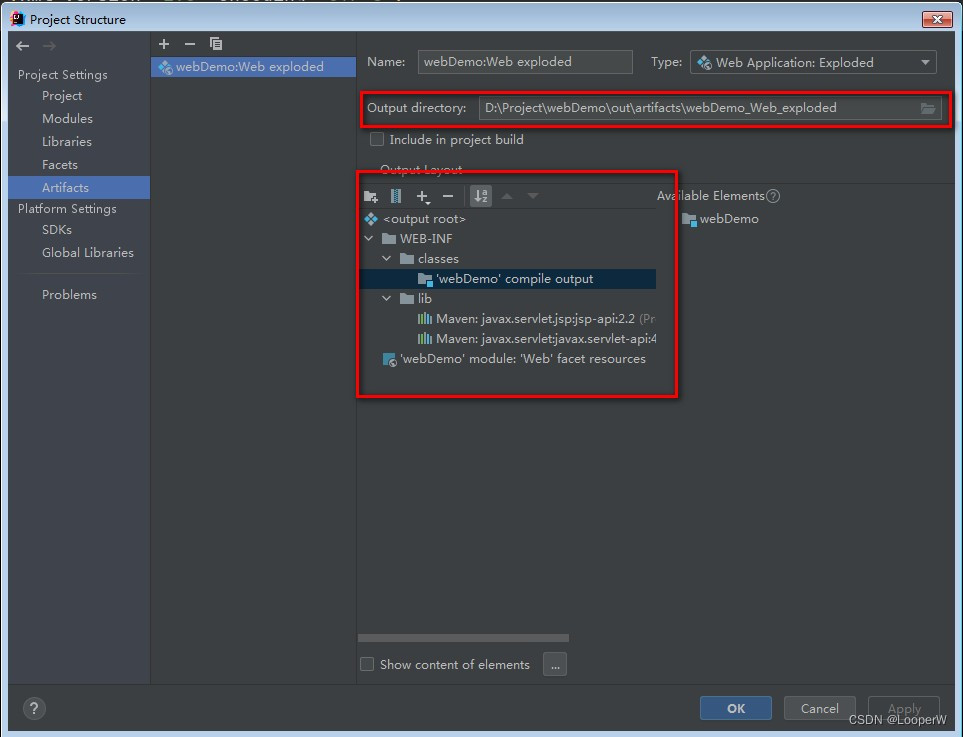The width and height of the screenshot is (963, 737).
Task: Remove element from output layout
Action: point(448,197)
